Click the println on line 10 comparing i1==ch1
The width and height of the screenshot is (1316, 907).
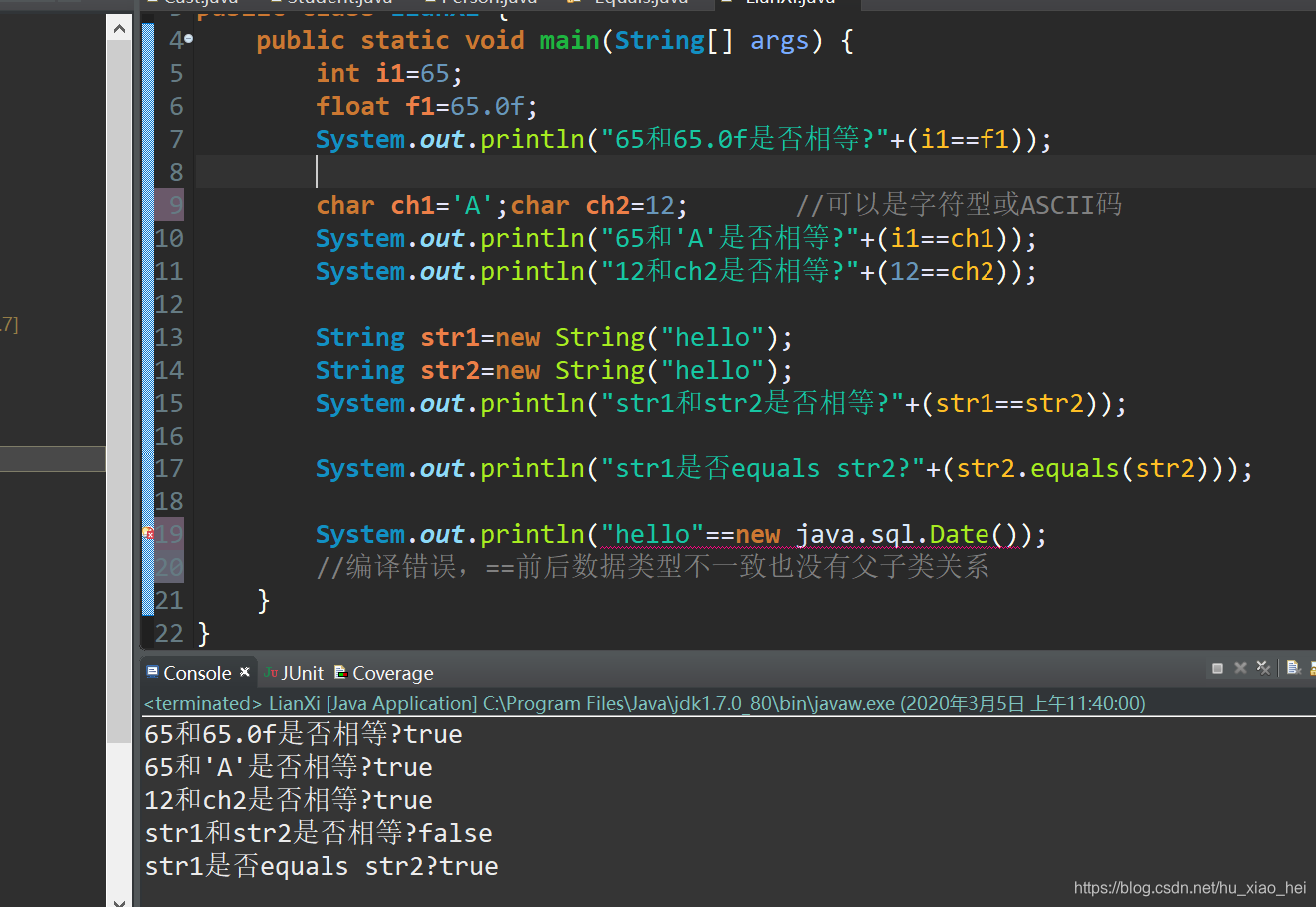pyautogui.click(x=676, y=238)
